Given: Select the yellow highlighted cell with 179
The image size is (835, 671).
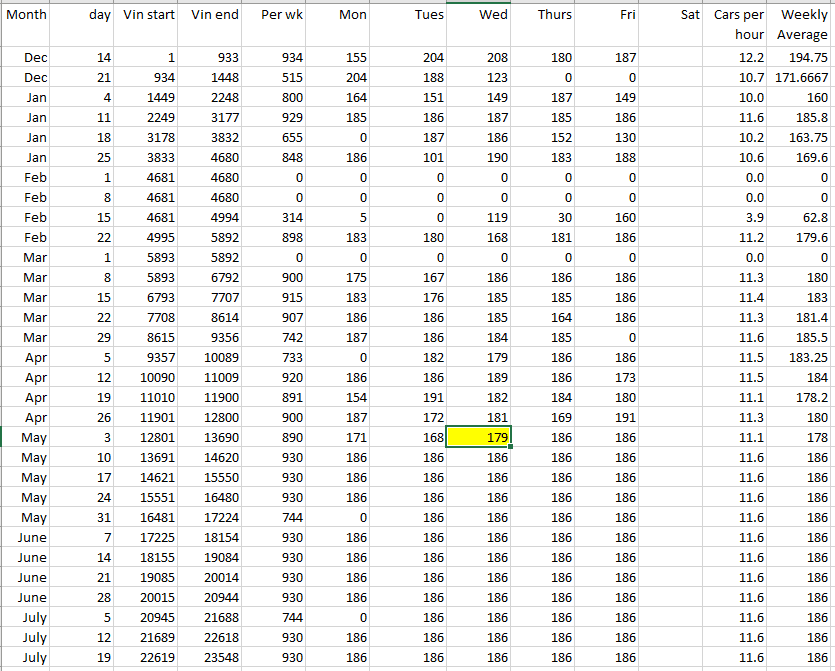Looking at the screenshot, I should point(478,437).
